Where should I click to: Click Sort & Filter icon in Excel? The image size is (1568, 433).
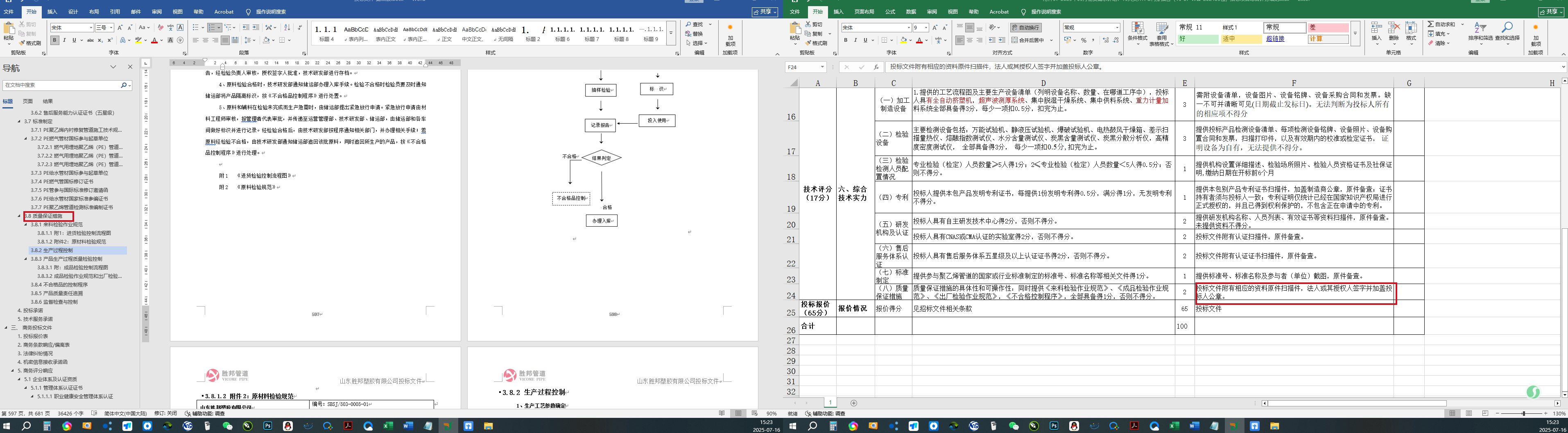pos(1480,32)
